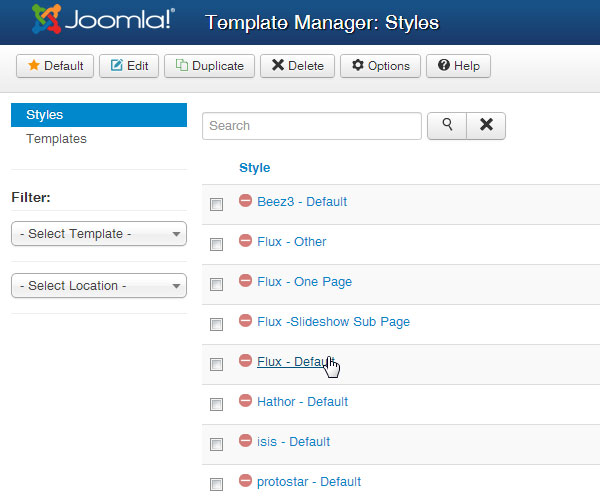Click red status icon beside Hathor - Default
The height and width of the screenshot is (502, 600).
pos(245,400)
